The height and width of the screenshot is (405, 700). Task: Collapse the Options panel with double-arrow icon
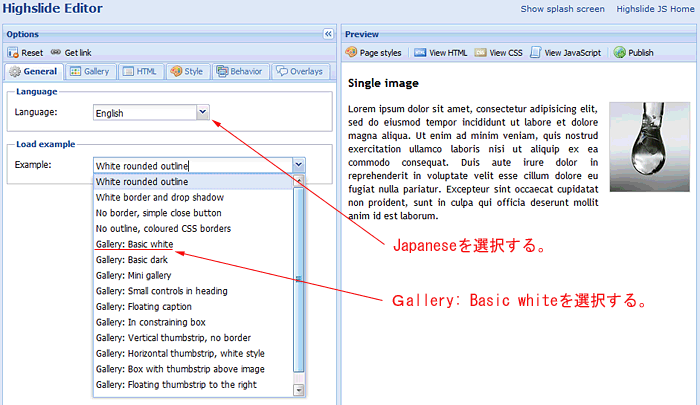(328, 34)
